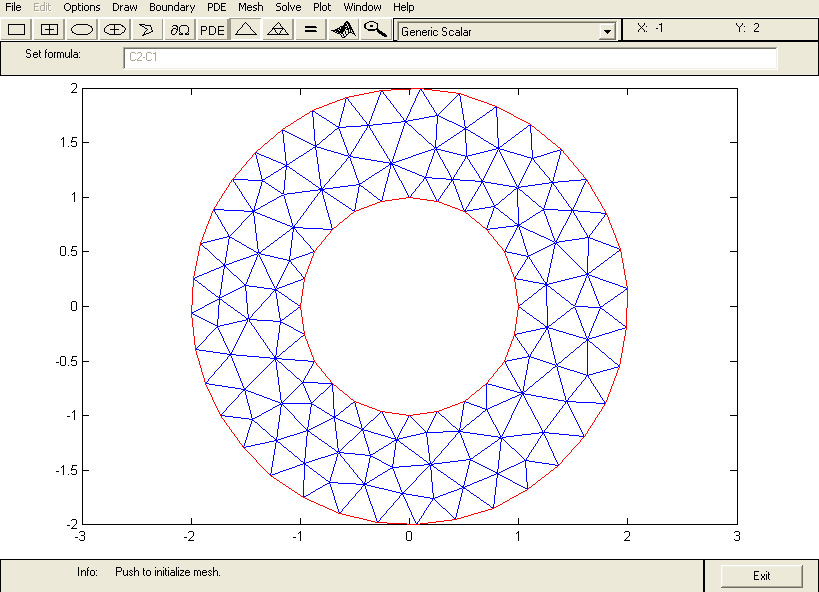The width and height of the screenshot is (819, 592).
Task: Open the Boundary menu
Action: (x=172, y=7)
